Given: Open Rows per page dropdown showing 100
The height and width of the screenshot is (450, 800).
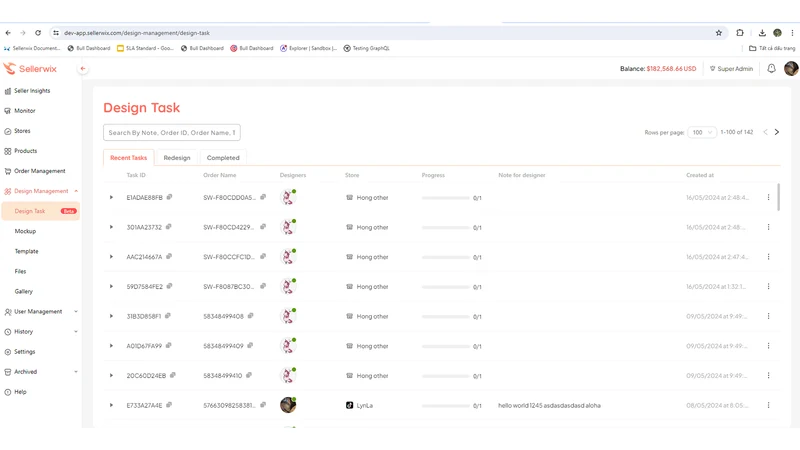Looking at the screenshot, I should (702, 132).
